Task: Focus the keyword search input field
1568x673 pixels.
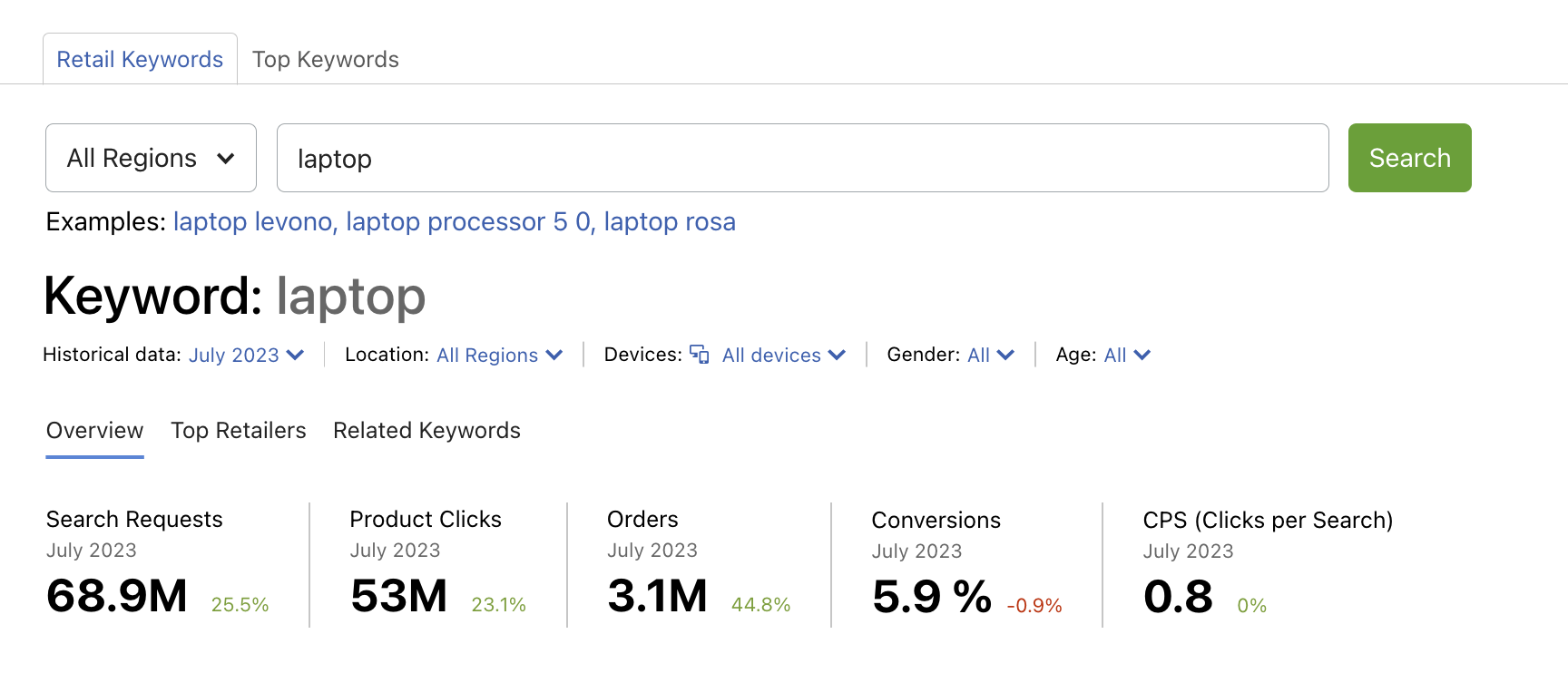Action: [x=802, y=158]
